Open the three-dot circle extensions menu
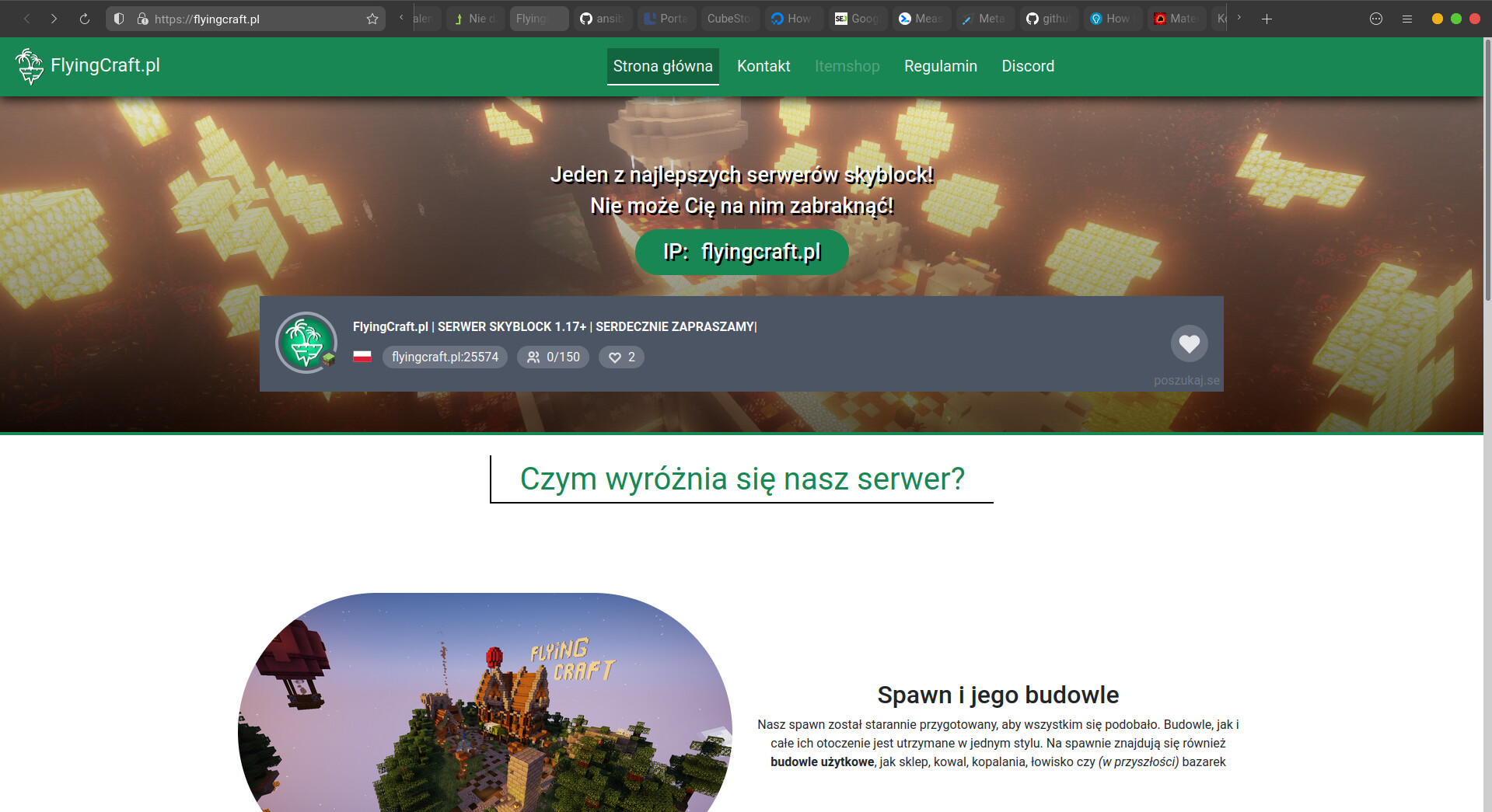Image resolution: width=1492 pixels, height=812 pixels. 1375,19
